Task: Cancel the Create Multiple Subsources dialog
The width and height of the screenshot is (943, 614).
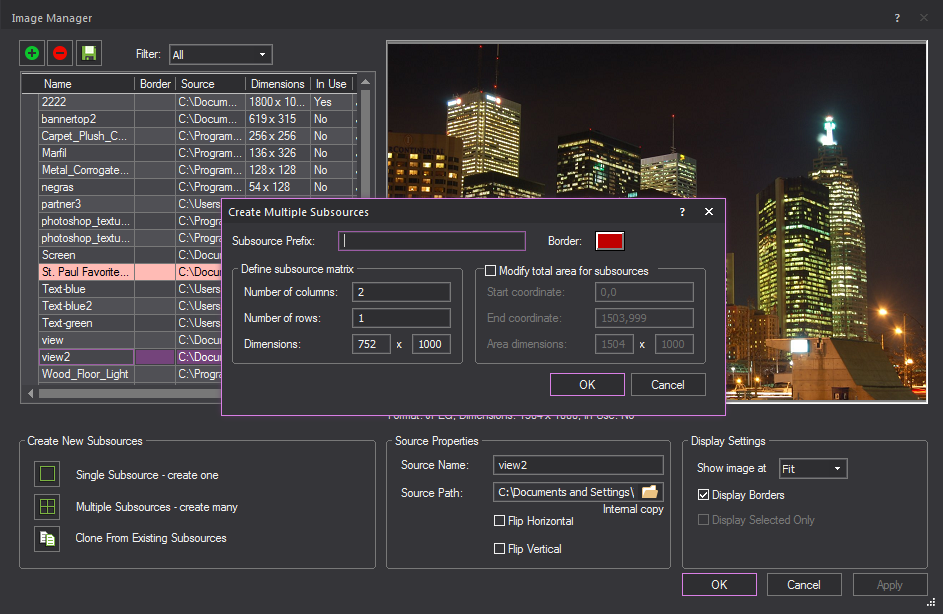Action: pyautogui.click(x=668, y=384)
